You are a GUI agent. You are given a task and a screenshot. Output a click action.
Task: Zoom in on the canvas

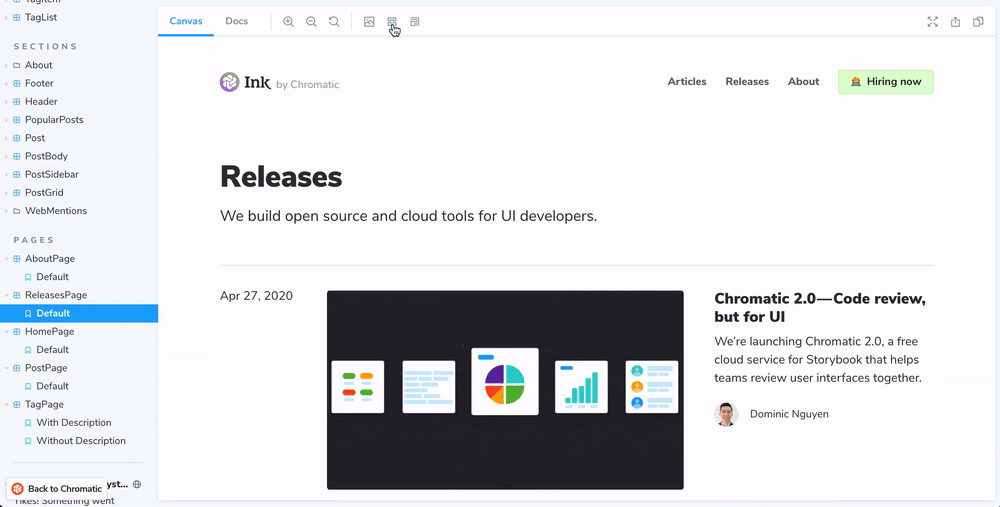point(288,22)
